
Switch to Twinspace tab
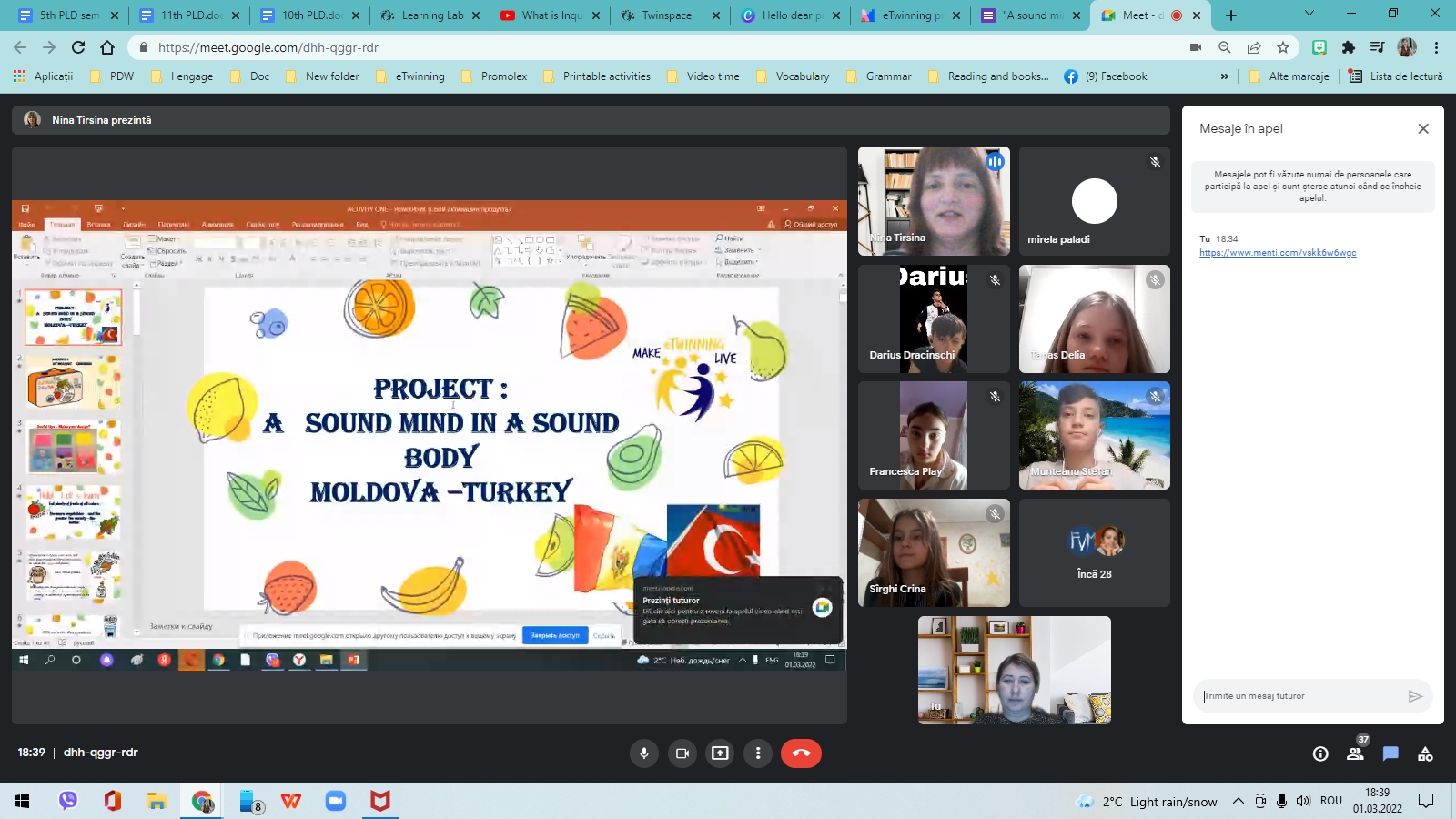click(x=671, y=15)
